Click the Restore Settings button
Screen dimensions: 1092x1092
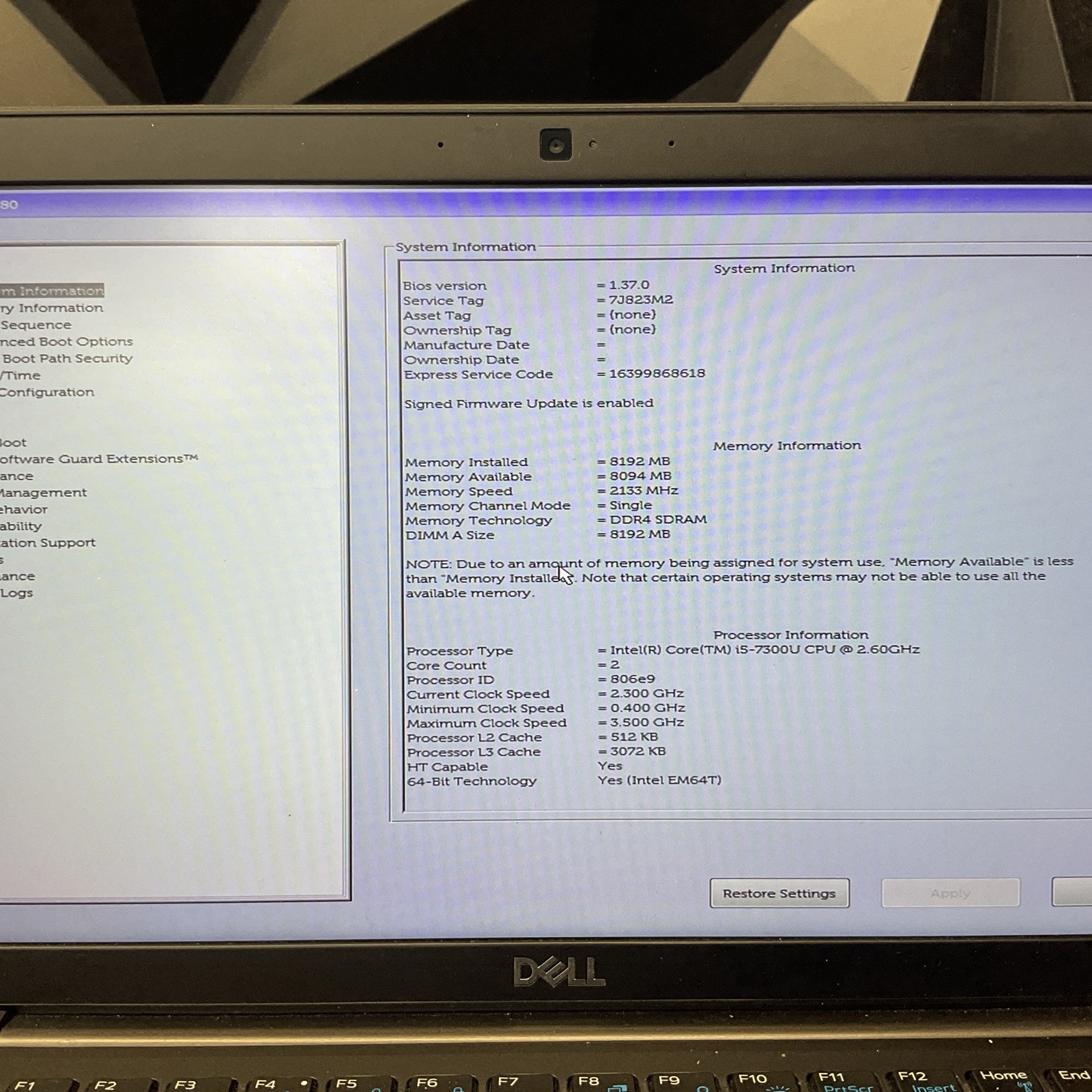(x=779, y=893)
